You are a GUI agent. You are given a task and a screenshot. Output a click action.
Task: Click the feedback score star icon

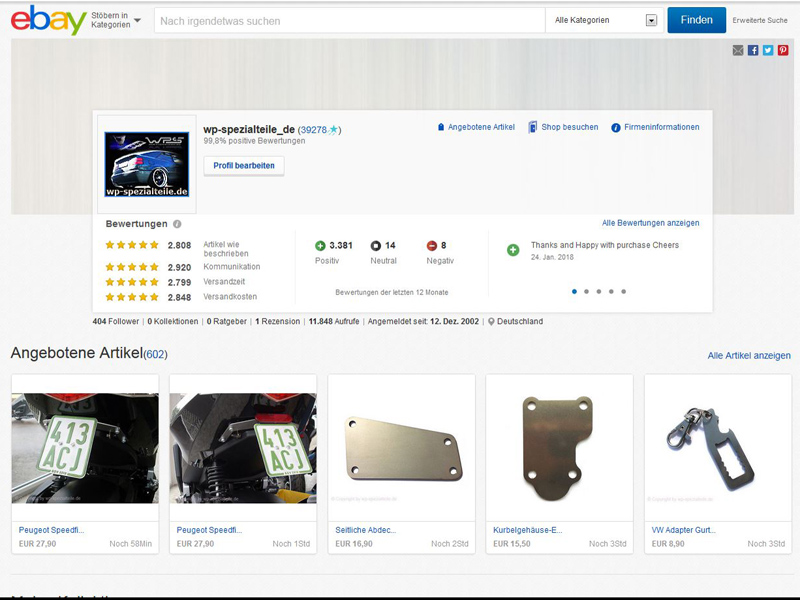[x=333, y=130]
